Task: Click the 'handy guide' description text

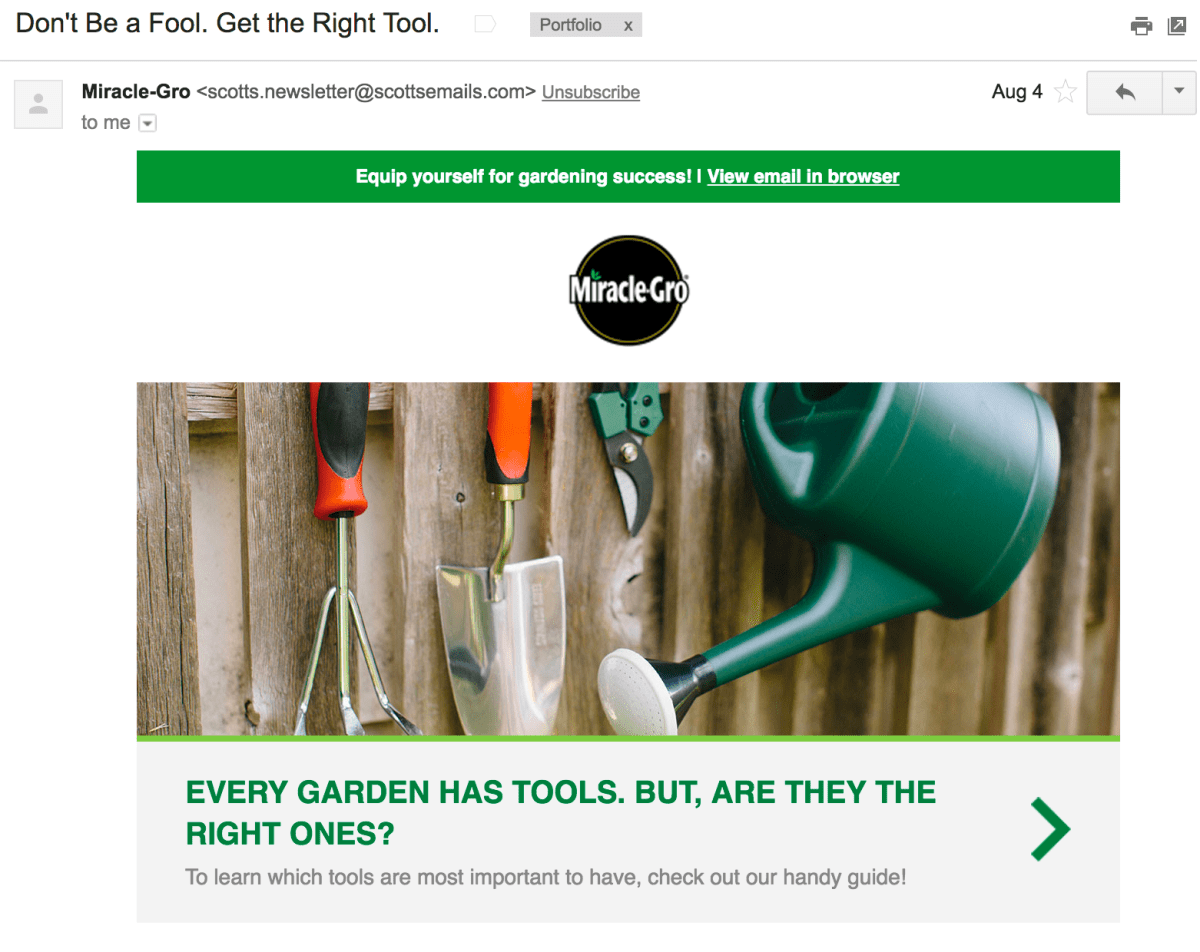Action: coord(546,878)
